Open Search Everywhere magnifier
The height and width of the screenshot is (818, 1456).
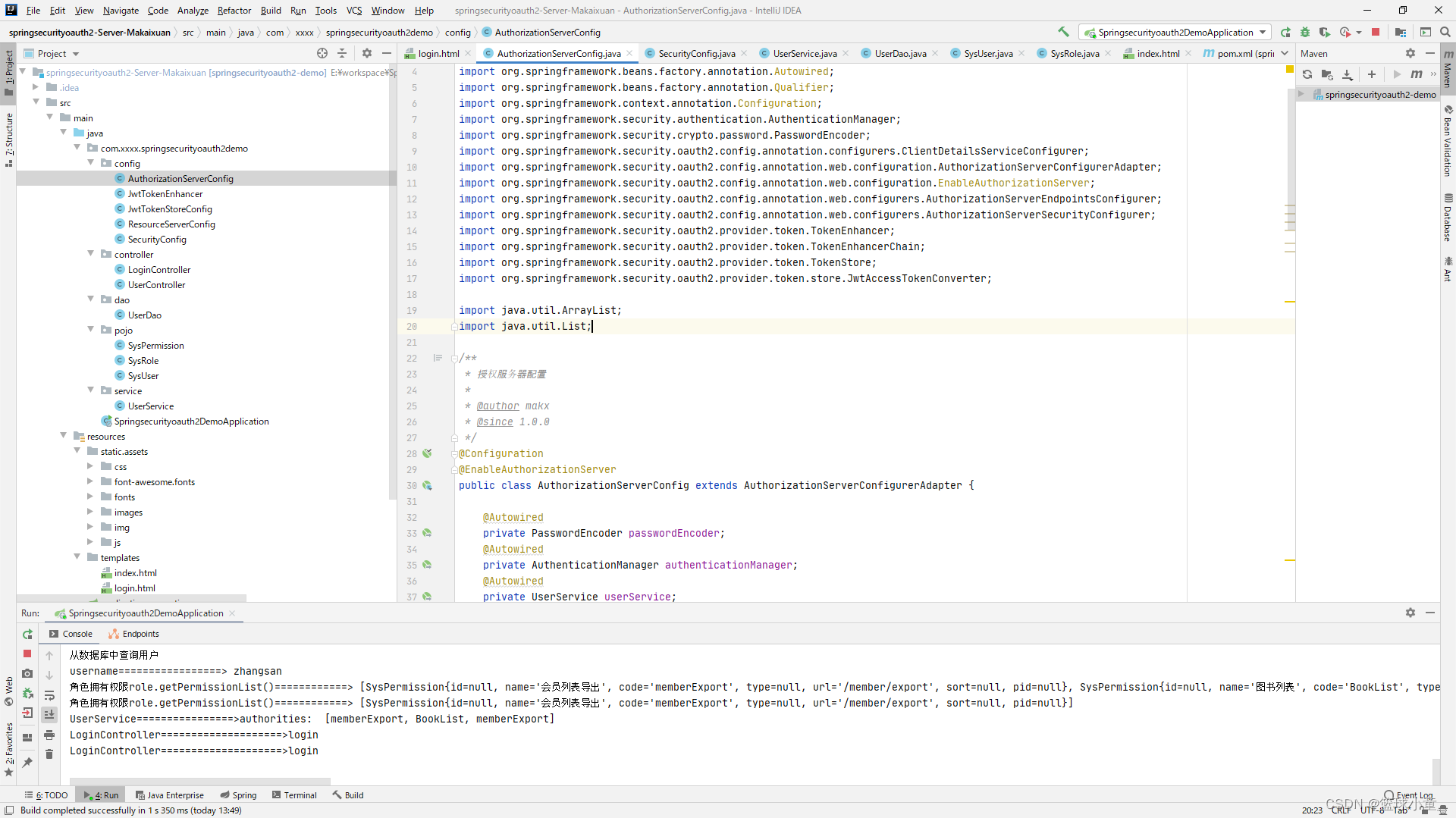[x=1445, y=32]
